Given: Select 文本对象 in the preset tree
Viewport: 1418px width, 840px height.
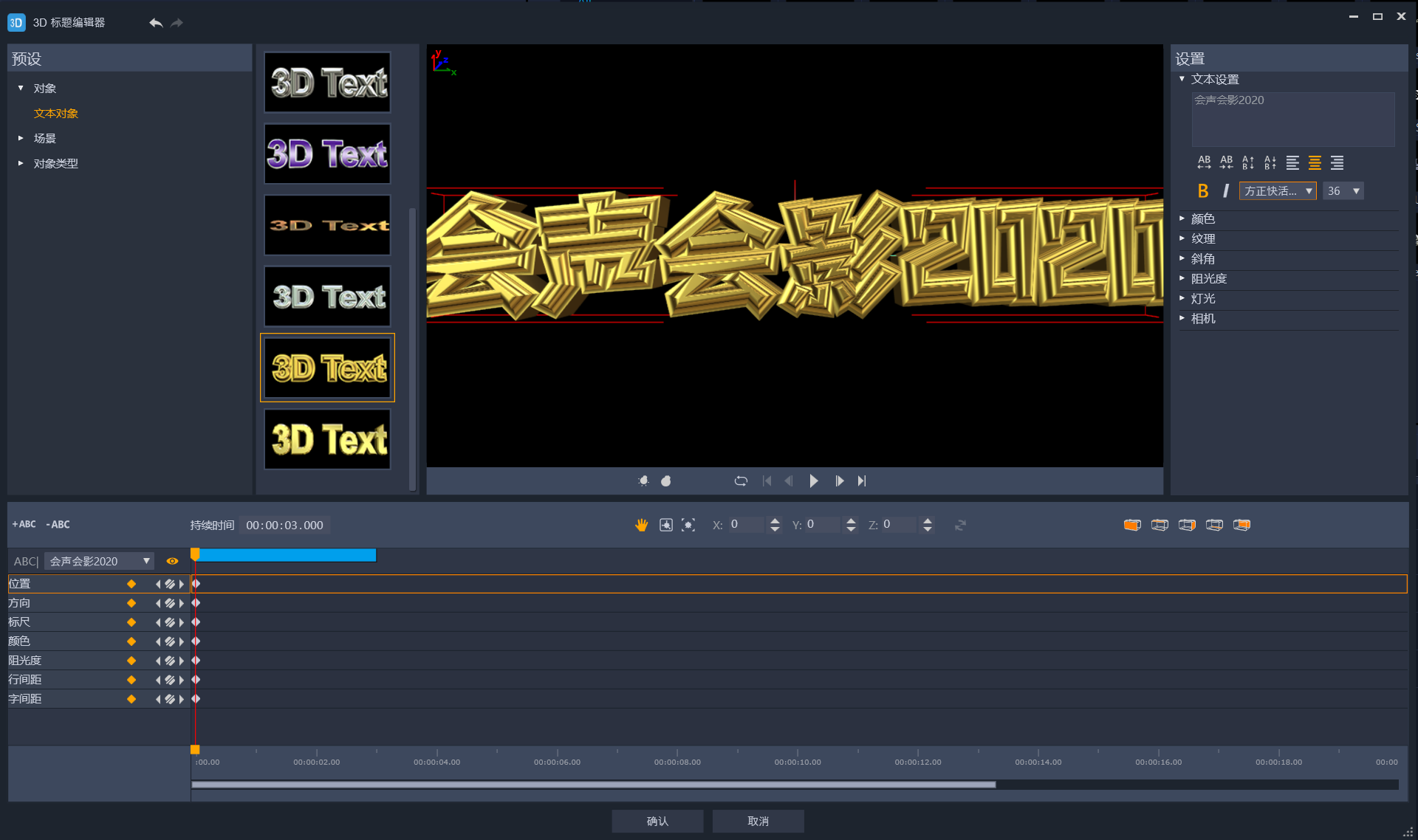Looking at the screenshot, I should pyautogui.click(x=56, y=113).
